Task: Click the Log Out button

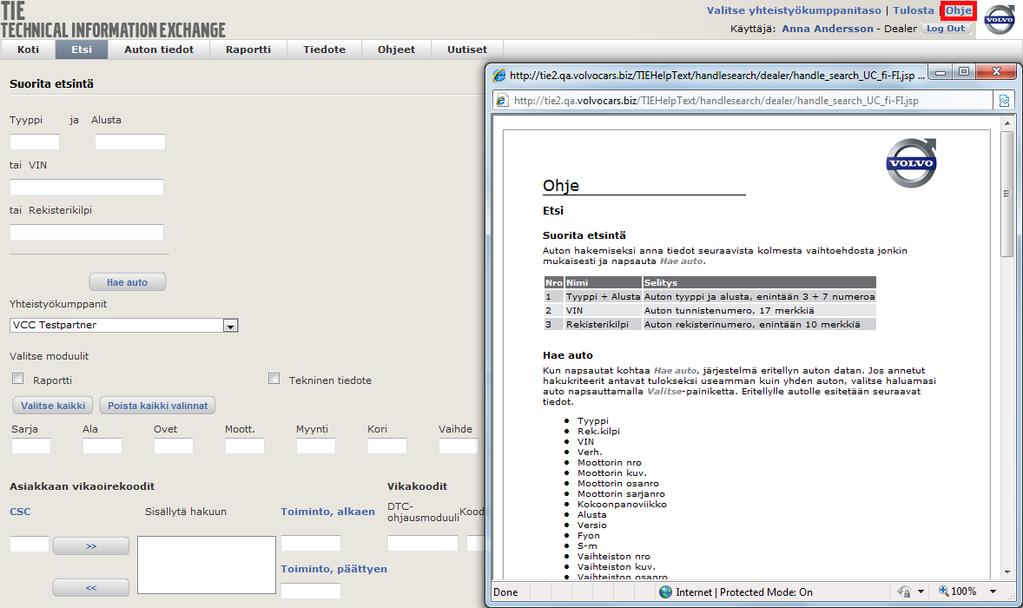Action: 945,29
